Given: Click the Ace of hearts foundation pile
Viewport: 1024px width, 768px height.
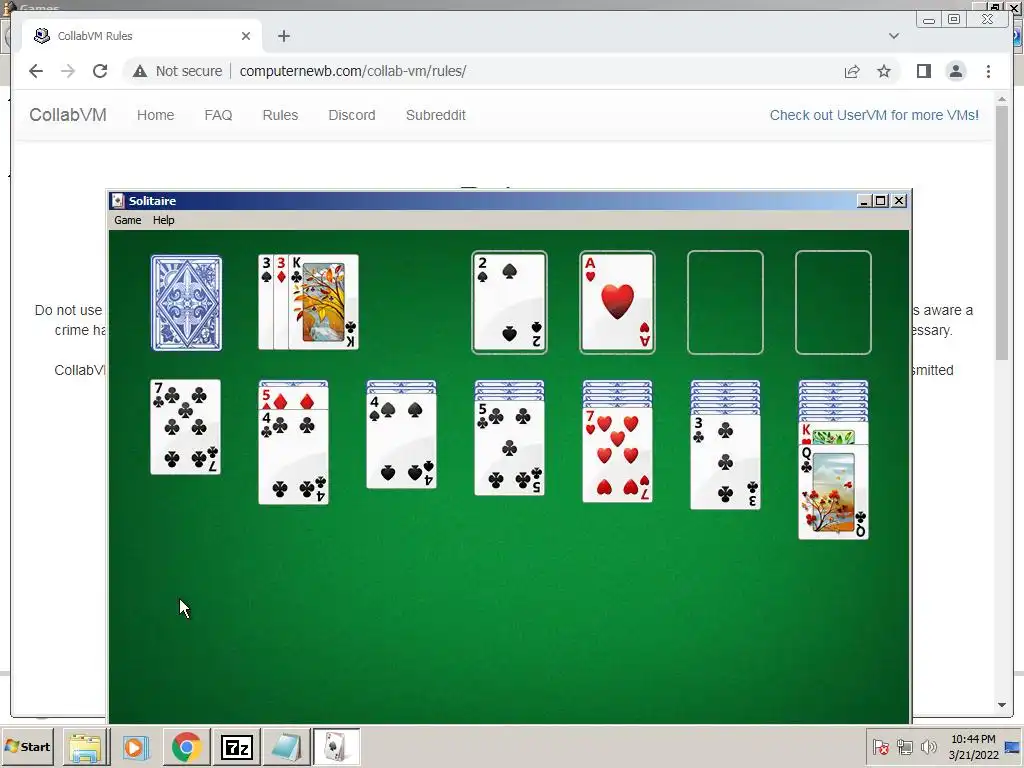Looking at the screenshot, I should pos(617,302).
